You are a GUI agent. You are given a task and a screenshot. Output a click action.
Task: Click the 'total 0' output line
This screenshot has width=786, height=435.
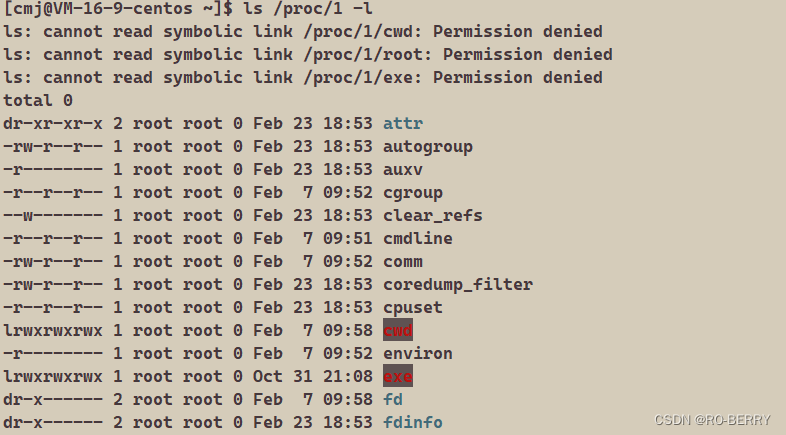coord(38,101)
